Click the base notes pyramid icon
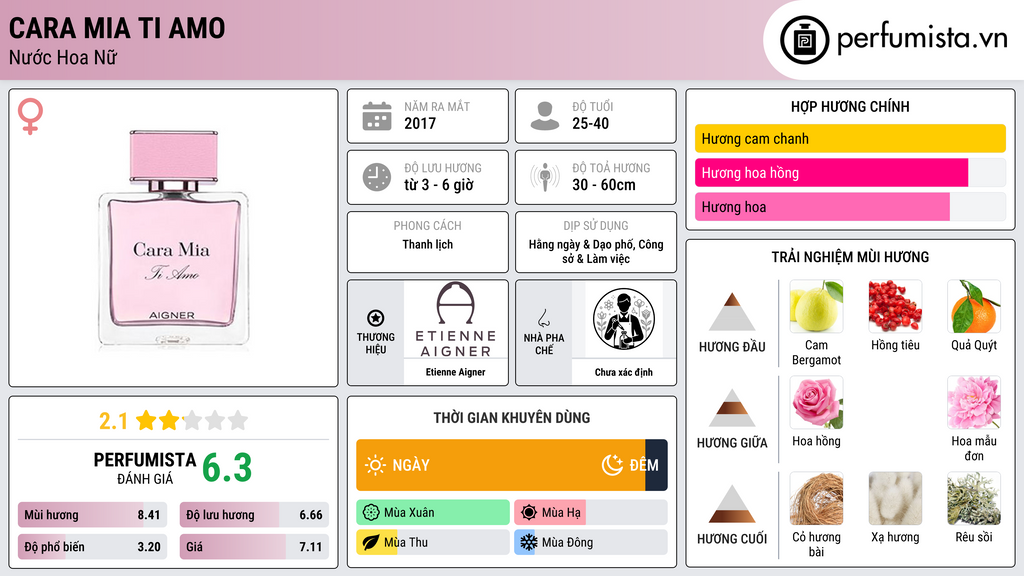Screen dimensions: 1024x576 pyautogui.click(x=732, y=504)
